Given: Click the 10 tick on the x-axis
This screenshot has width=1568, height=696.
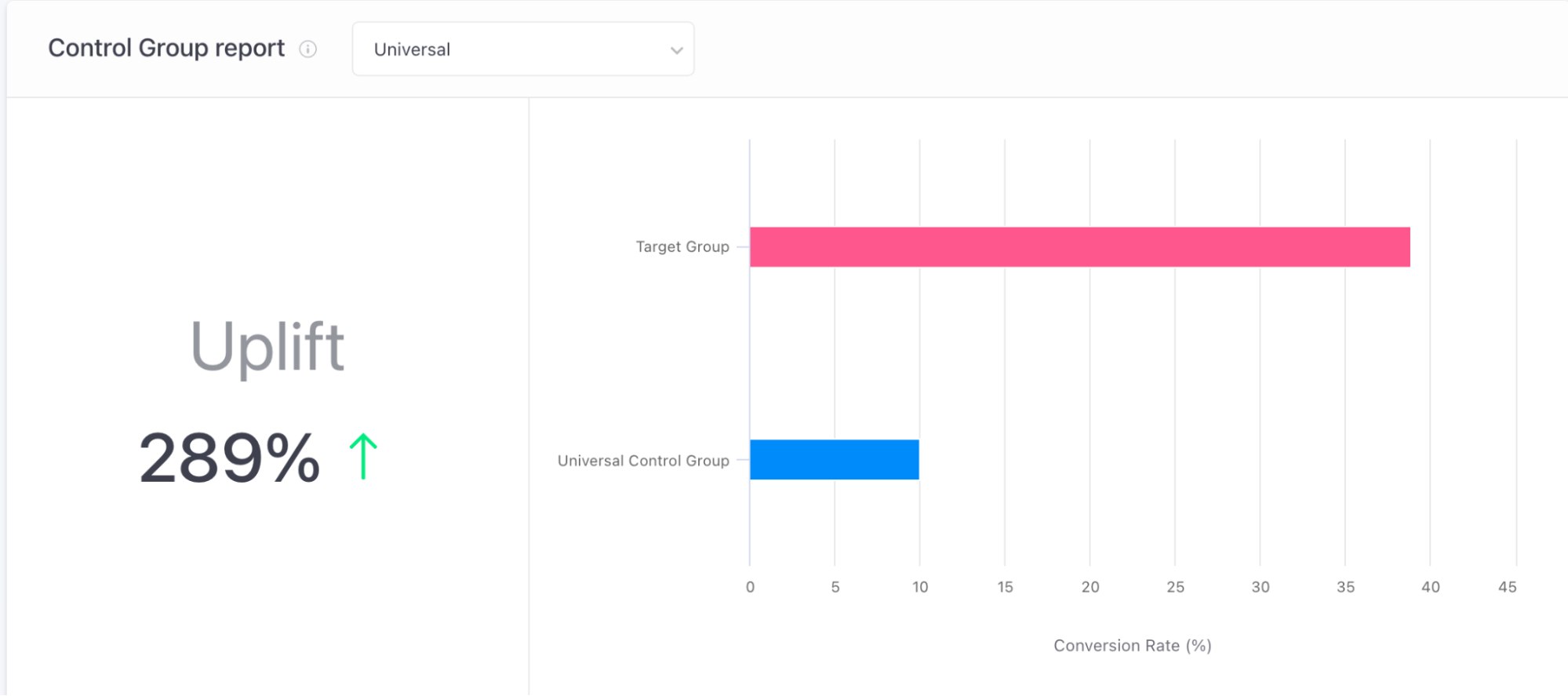Looking at the screenshot, I should (920, 587).
